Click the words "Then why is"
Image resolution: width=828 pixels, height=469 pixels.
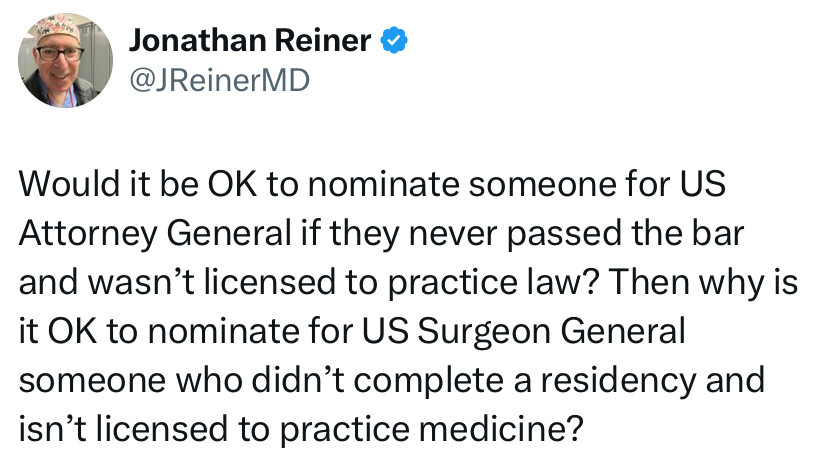coord(703,283)
